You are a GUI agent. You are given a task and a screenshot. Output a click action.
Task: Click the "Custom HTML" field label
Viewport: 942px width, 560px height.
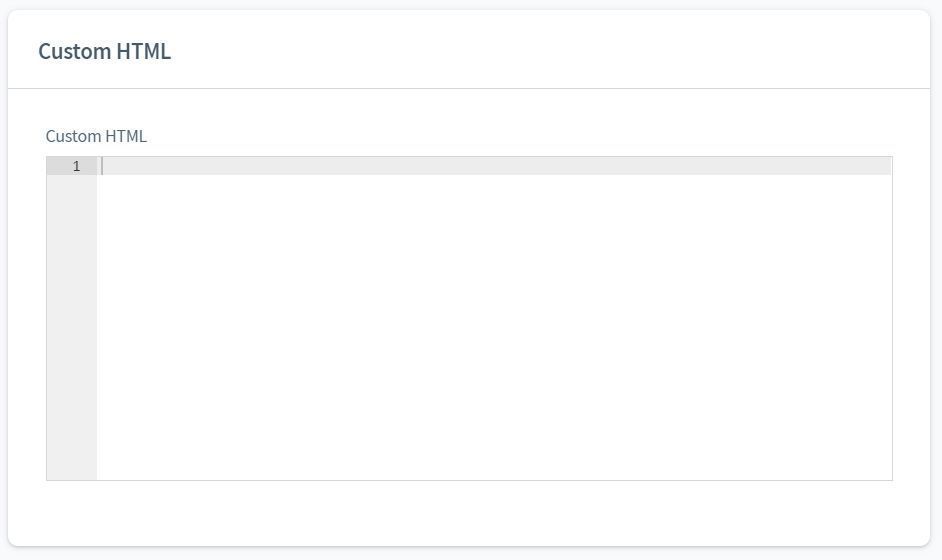96,136
